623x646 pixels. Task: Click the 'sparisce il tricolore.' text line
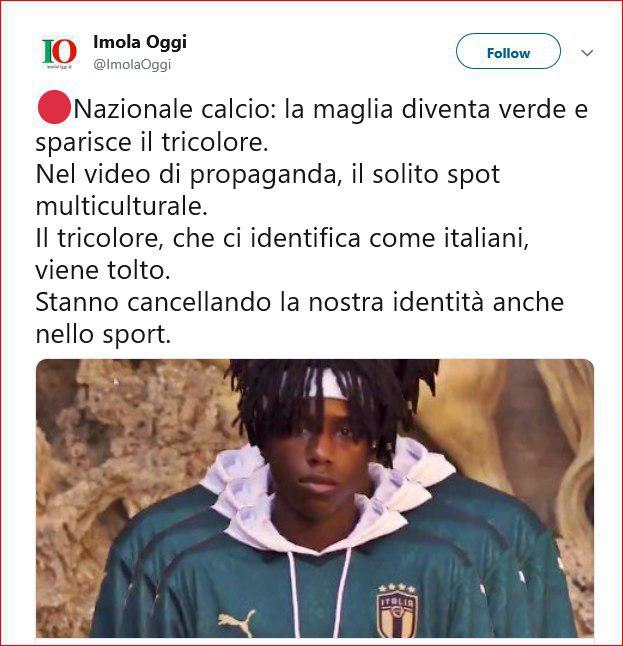pos(152,142)
